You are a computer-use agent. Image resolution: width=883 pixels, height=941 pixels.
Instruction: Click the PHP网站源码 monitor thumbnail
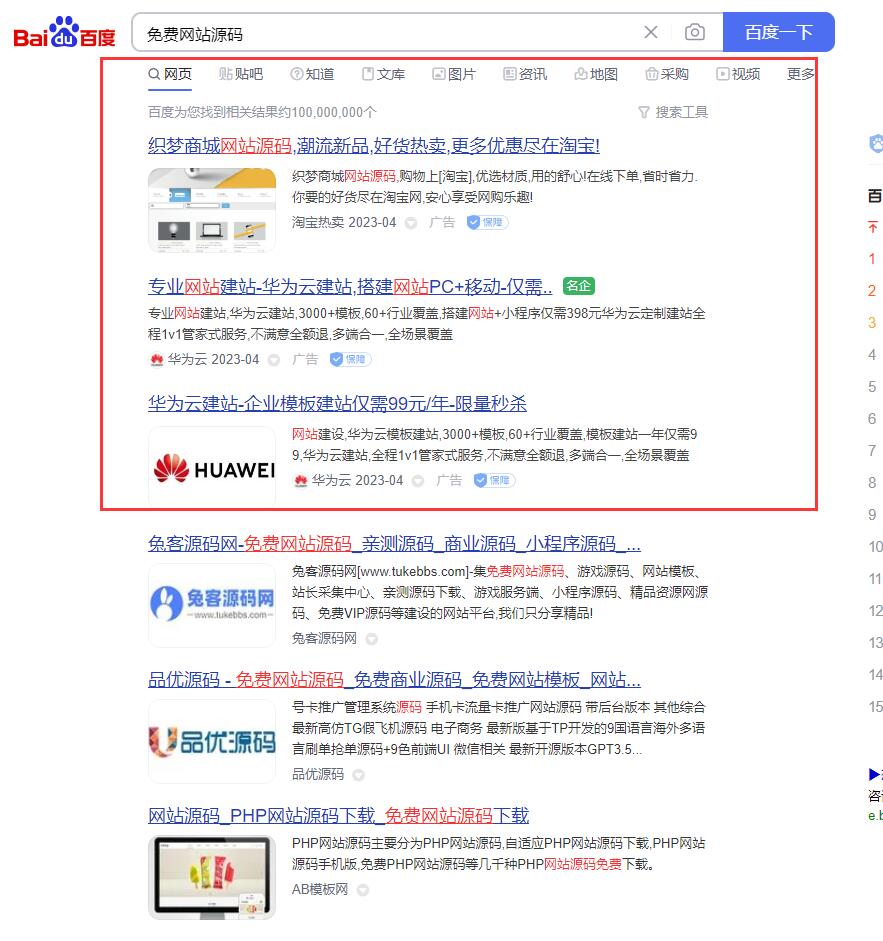[x=212, y=877]
